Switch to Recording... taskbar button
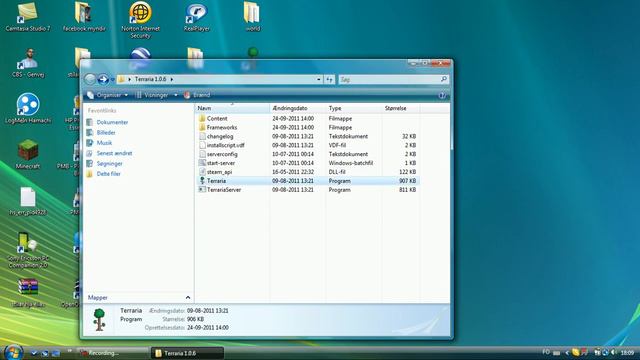The width and height of the screenshot is (640, 360). click(x=112, y=353)
